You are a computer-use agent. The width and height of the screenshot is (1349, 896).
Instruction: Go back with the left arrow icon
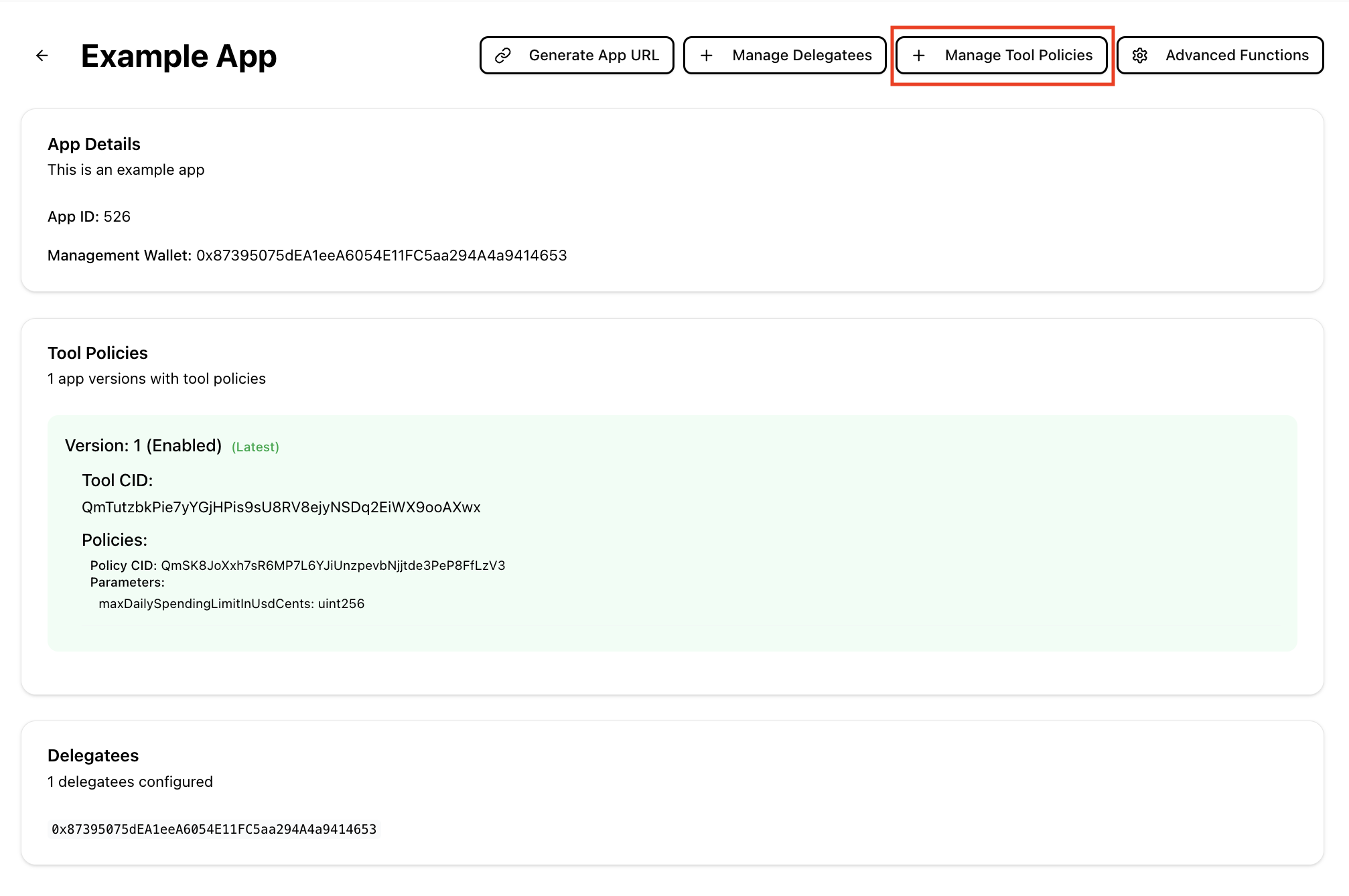coord(42,56)
